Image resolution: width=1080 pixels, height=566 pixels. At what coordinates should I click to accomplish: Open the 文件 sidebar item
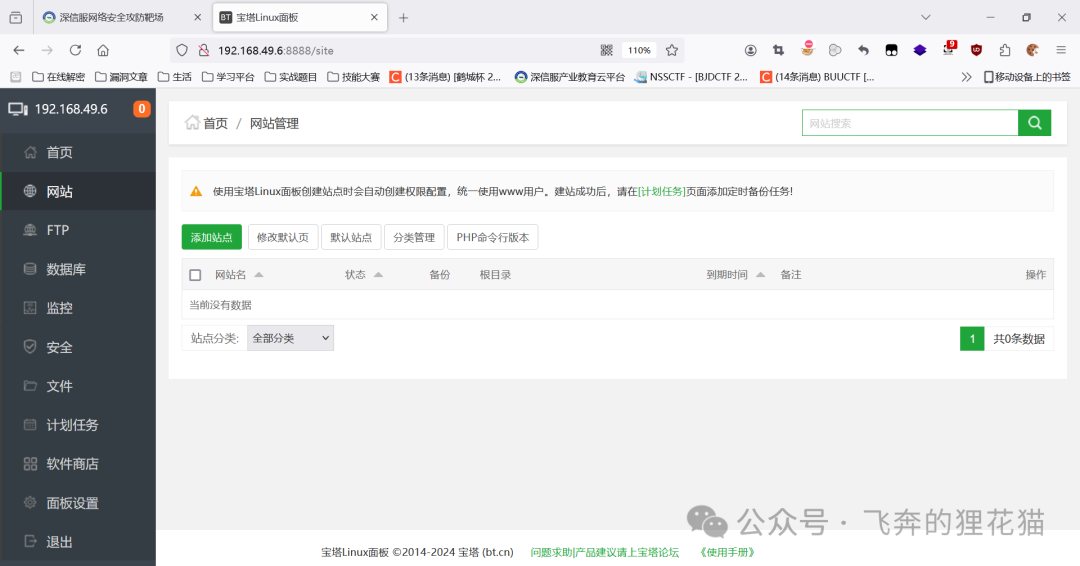click(78, 386)
